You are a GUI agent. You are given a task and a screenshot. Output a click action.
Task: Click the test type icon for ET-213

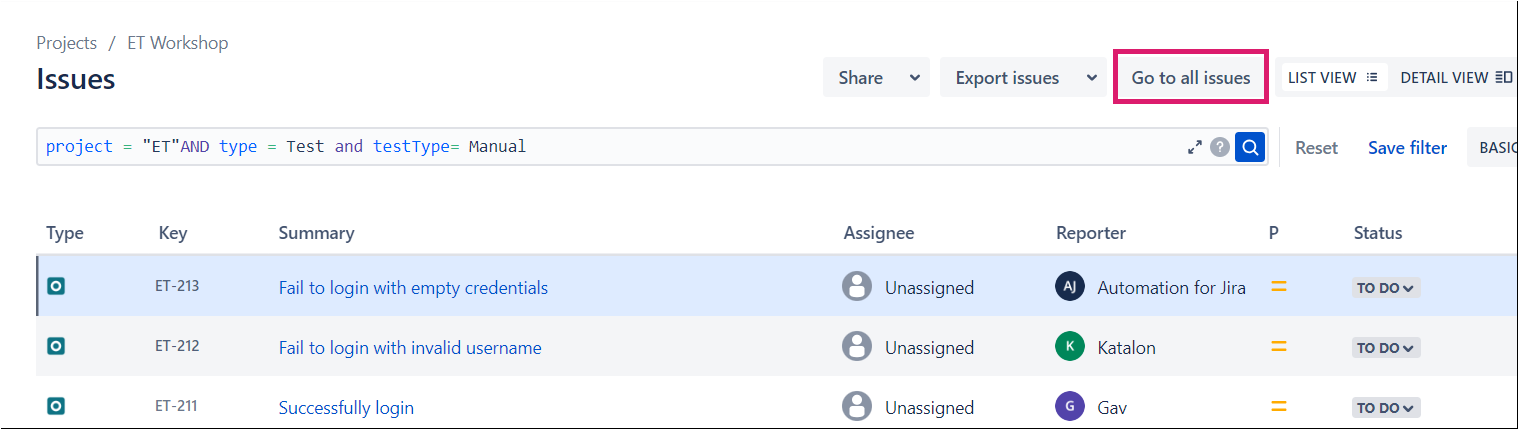pyautogui.click(x=57, y=287)
